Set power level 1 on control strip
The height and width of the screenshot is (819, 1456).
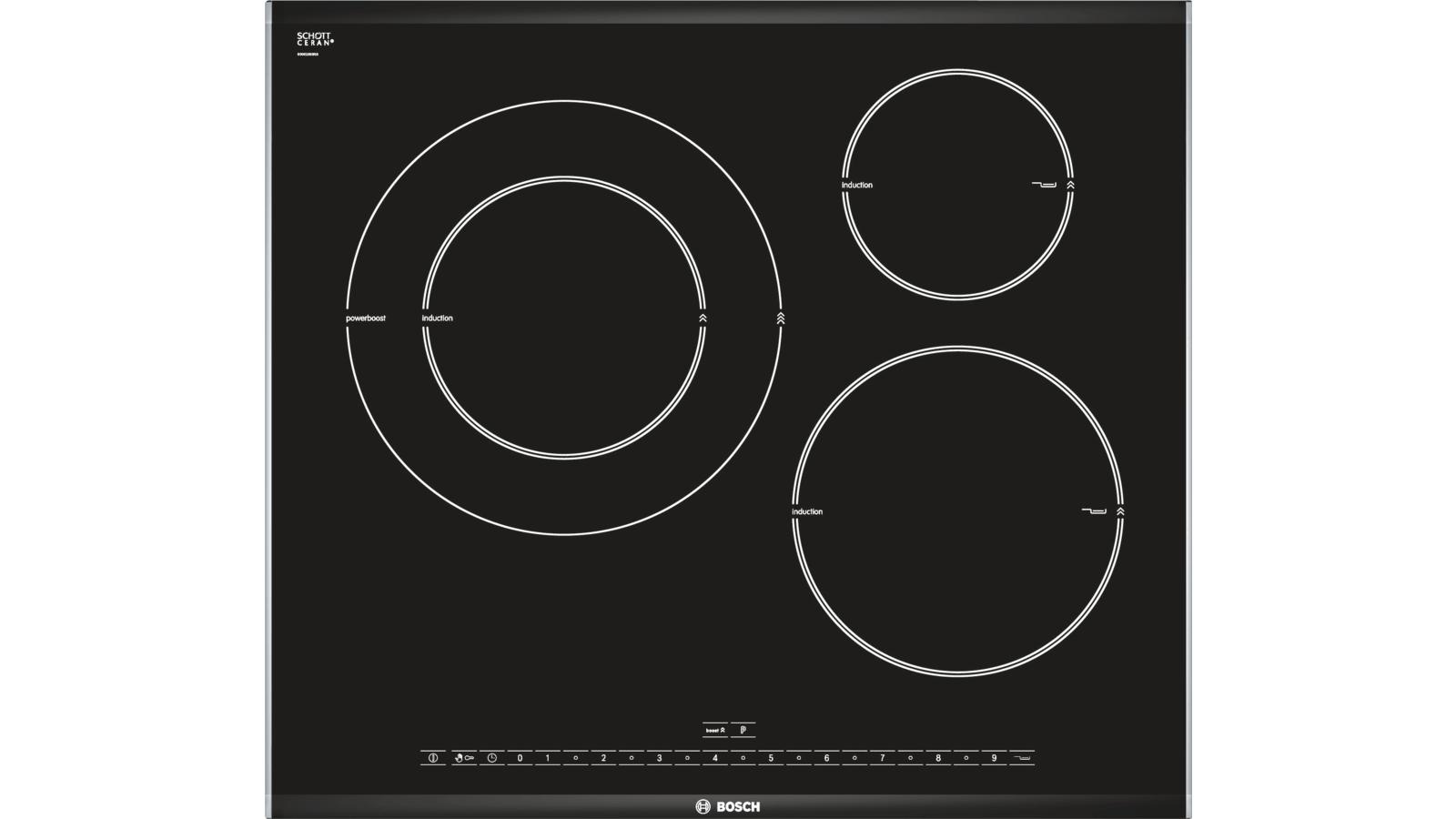(548, 757)
